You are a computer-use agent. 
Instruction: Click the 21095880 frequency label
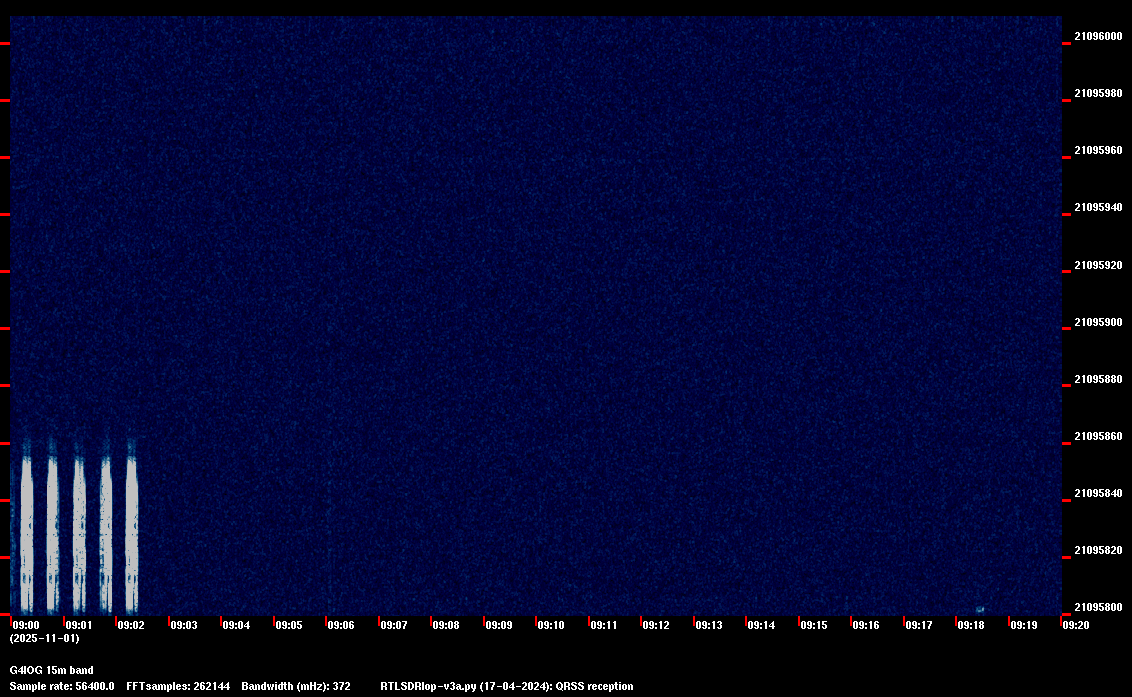(x=1099, y=379)
